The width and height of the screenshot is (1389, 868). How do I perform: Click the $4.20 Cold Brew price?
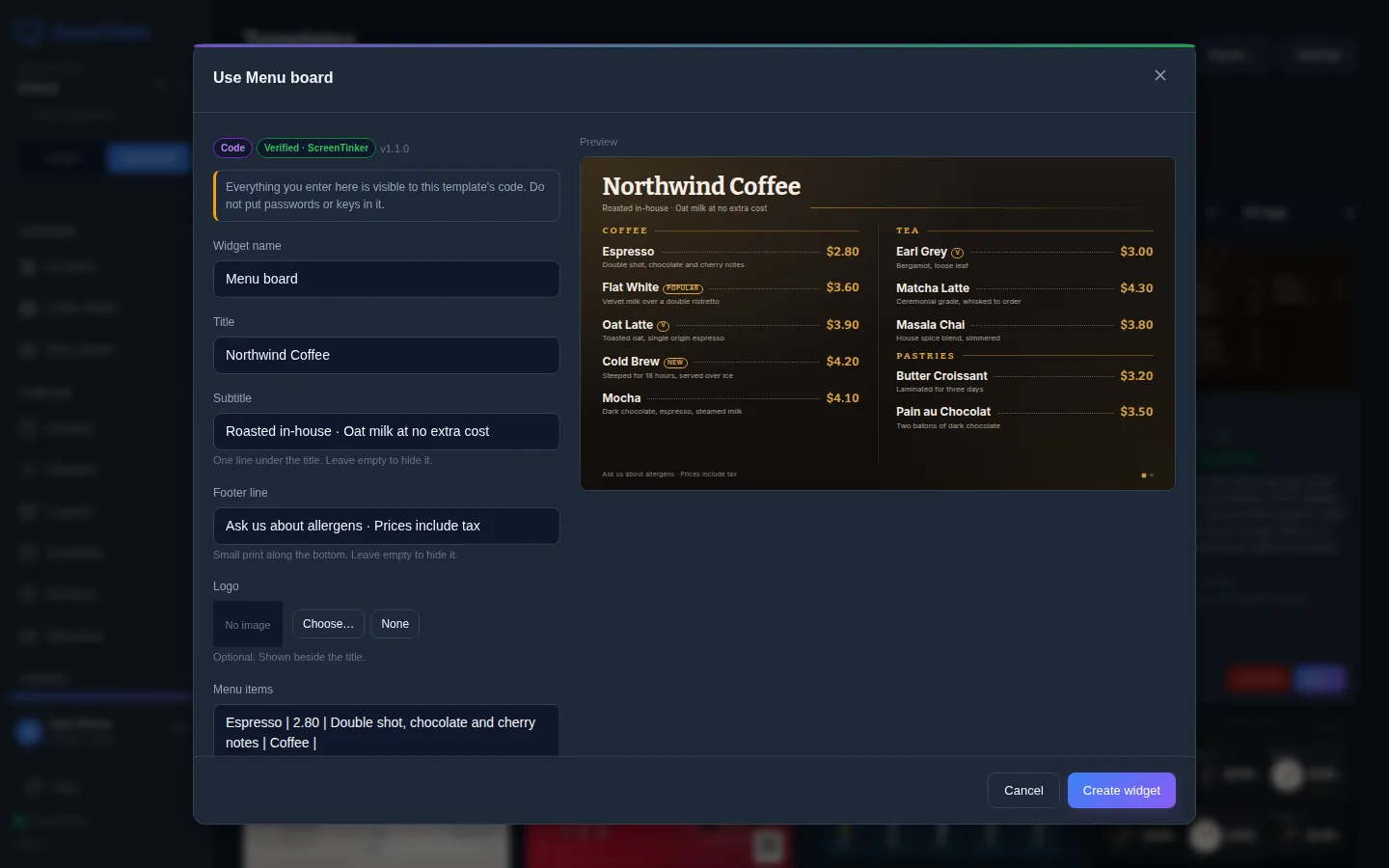click(842, 362)
